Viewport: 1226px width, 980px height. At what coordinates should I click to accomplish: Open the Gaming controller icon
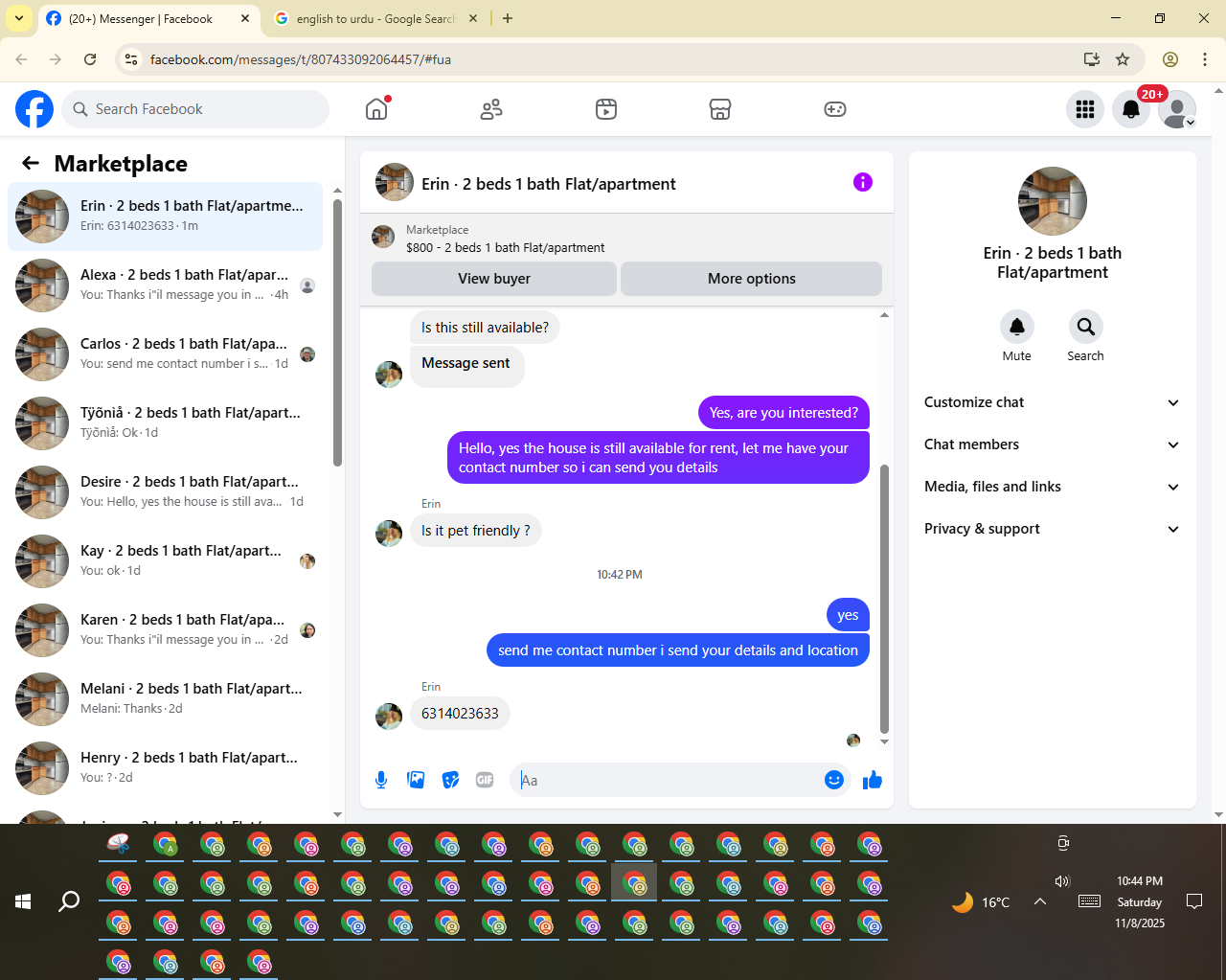tap(835, 109)
